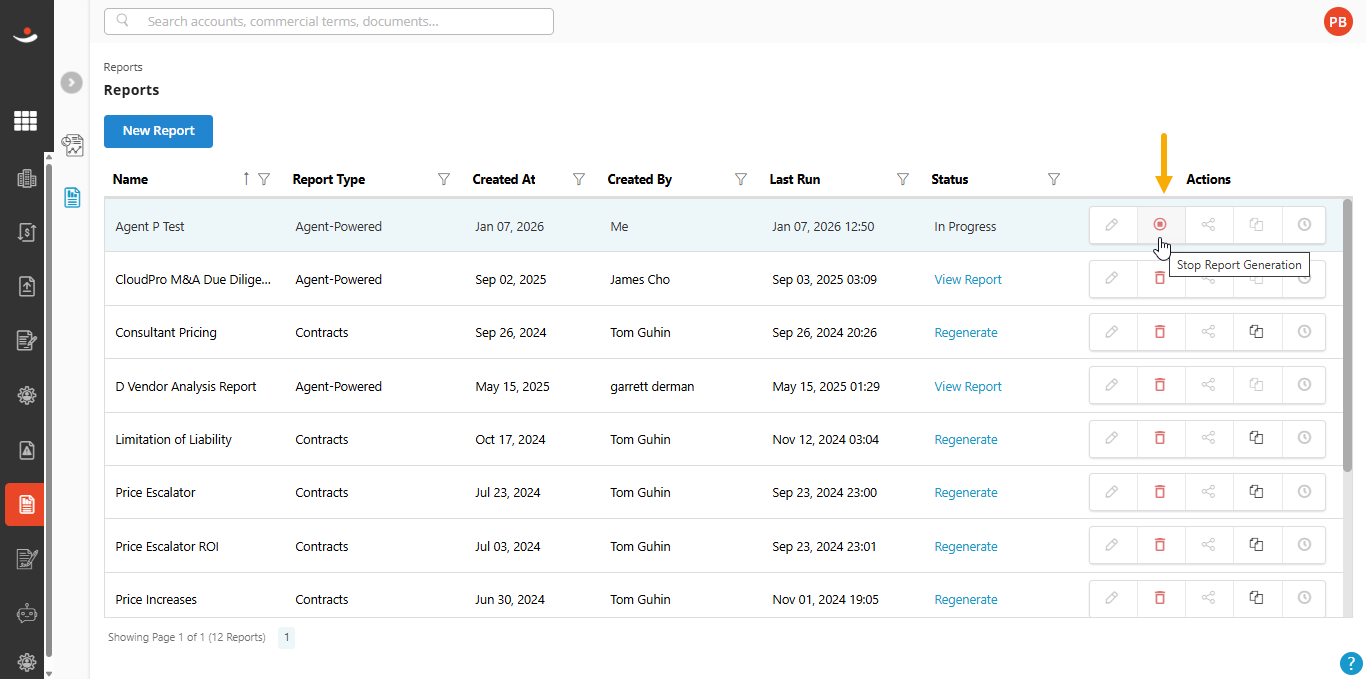This screenshot has width=1366, height=679.
Task: Click the search accounts input field
Action: tap(329, 21)
